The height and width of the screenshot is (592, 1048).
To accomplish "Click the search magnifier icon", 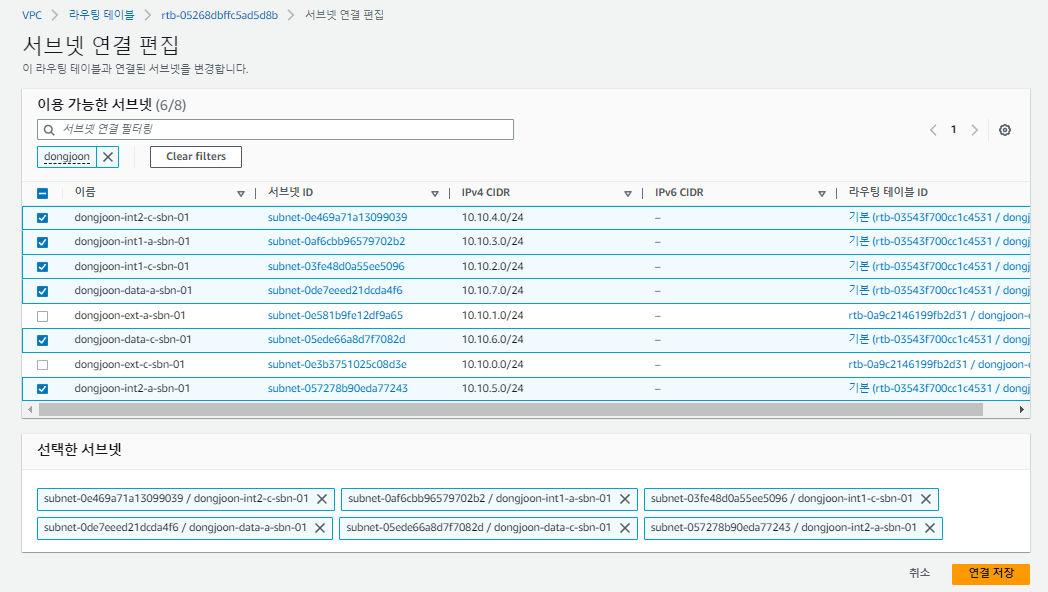I will click(49, 130).
